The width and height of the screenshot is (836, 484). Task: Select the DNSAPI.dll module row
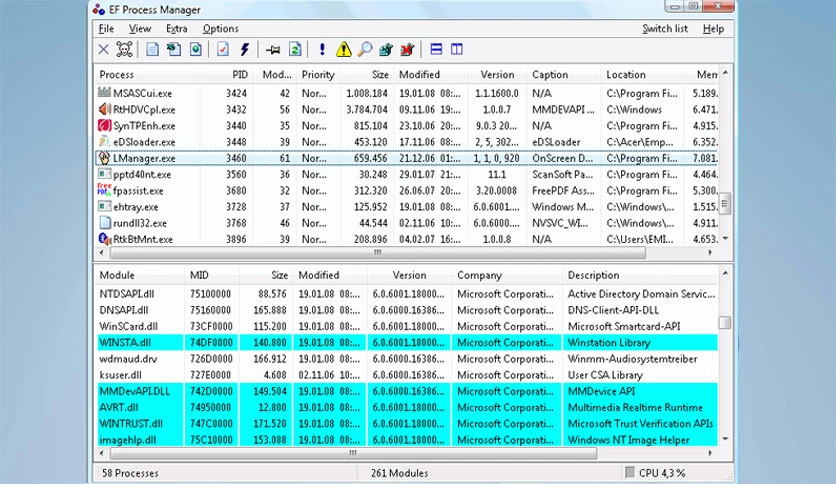click(407, 310)
